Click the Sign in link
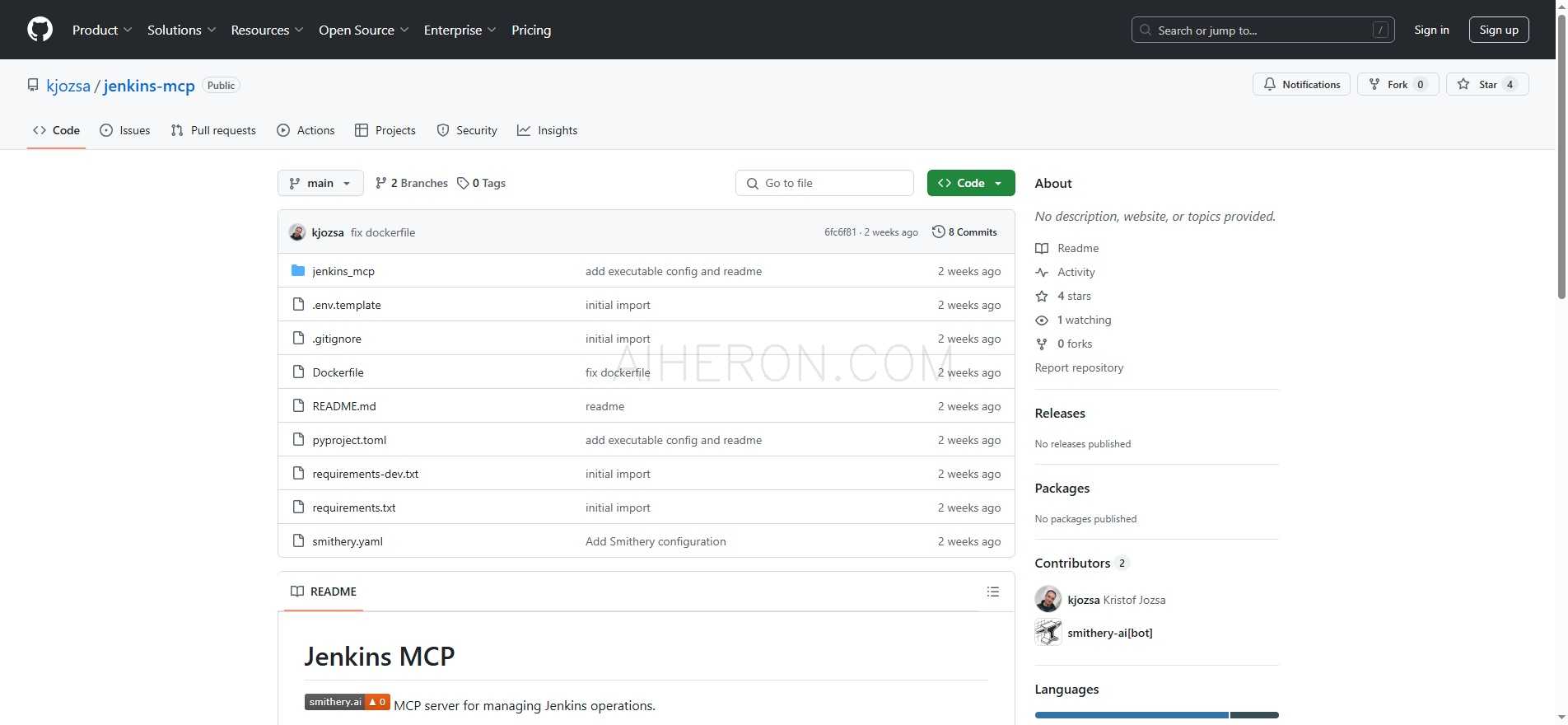The width and height of the screenshot is (1568, 725). tap(1431, 30)
